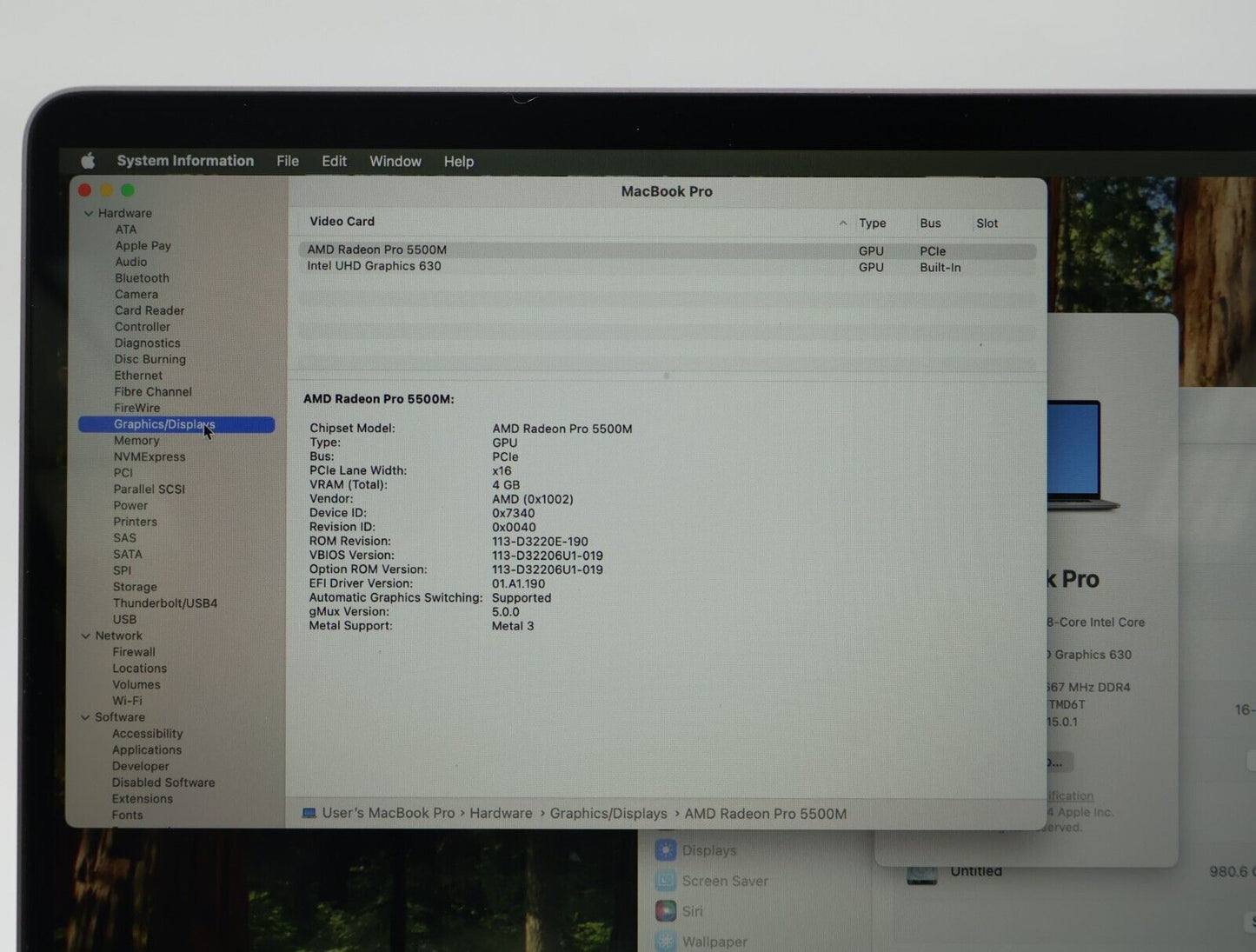Select Volumes under Network
The height and width of the screenshot is (952, 1256).
(x=136, y=685)
